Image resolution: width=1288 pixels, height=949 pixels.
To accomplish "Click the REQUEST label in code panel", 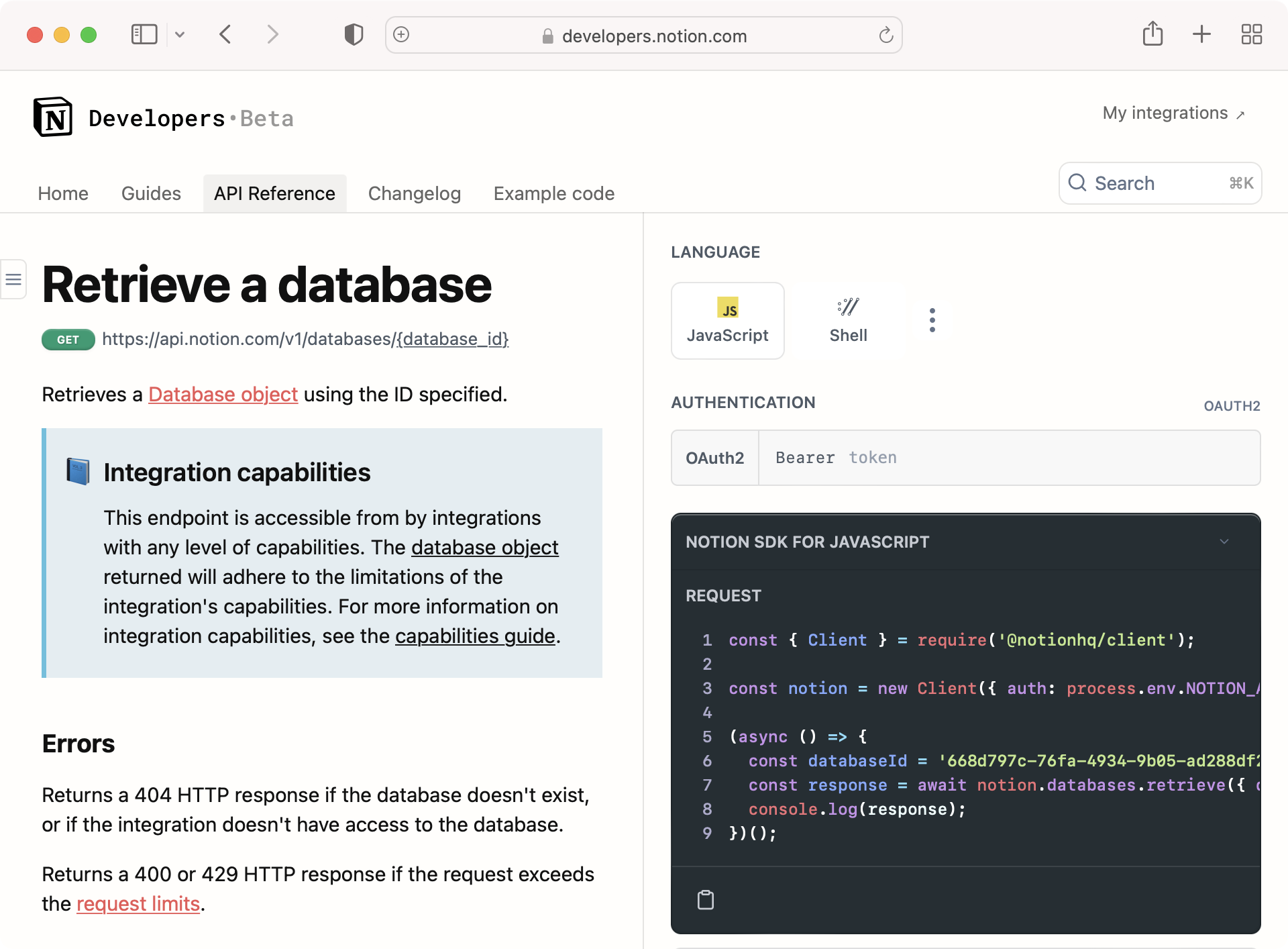I will coord(723,596).
